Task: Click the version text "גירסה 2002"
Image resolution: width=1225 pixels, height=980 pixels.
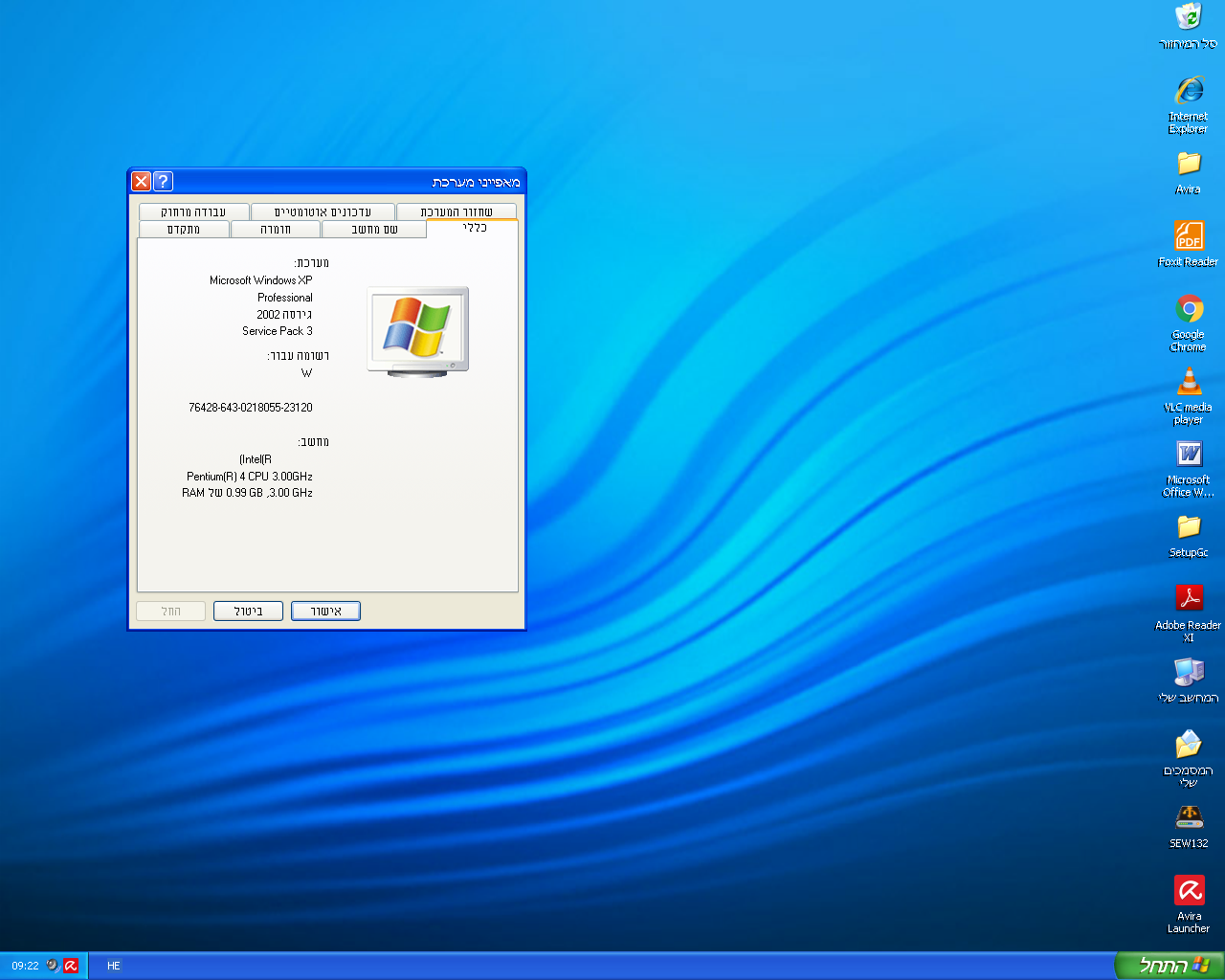Action: (x=284, y=314)
